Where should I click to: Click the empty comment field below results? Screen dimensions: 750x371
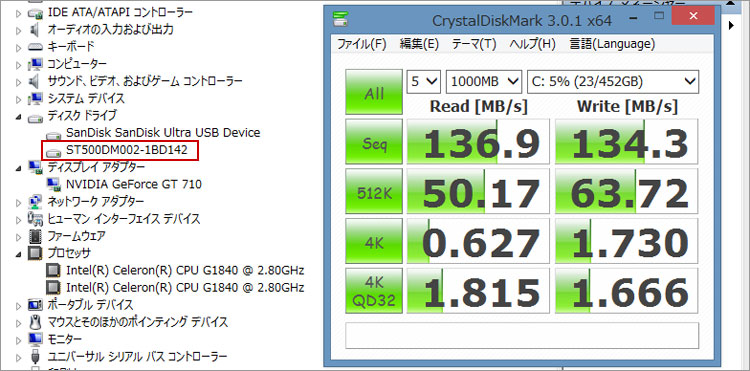(x=522, y=335)
